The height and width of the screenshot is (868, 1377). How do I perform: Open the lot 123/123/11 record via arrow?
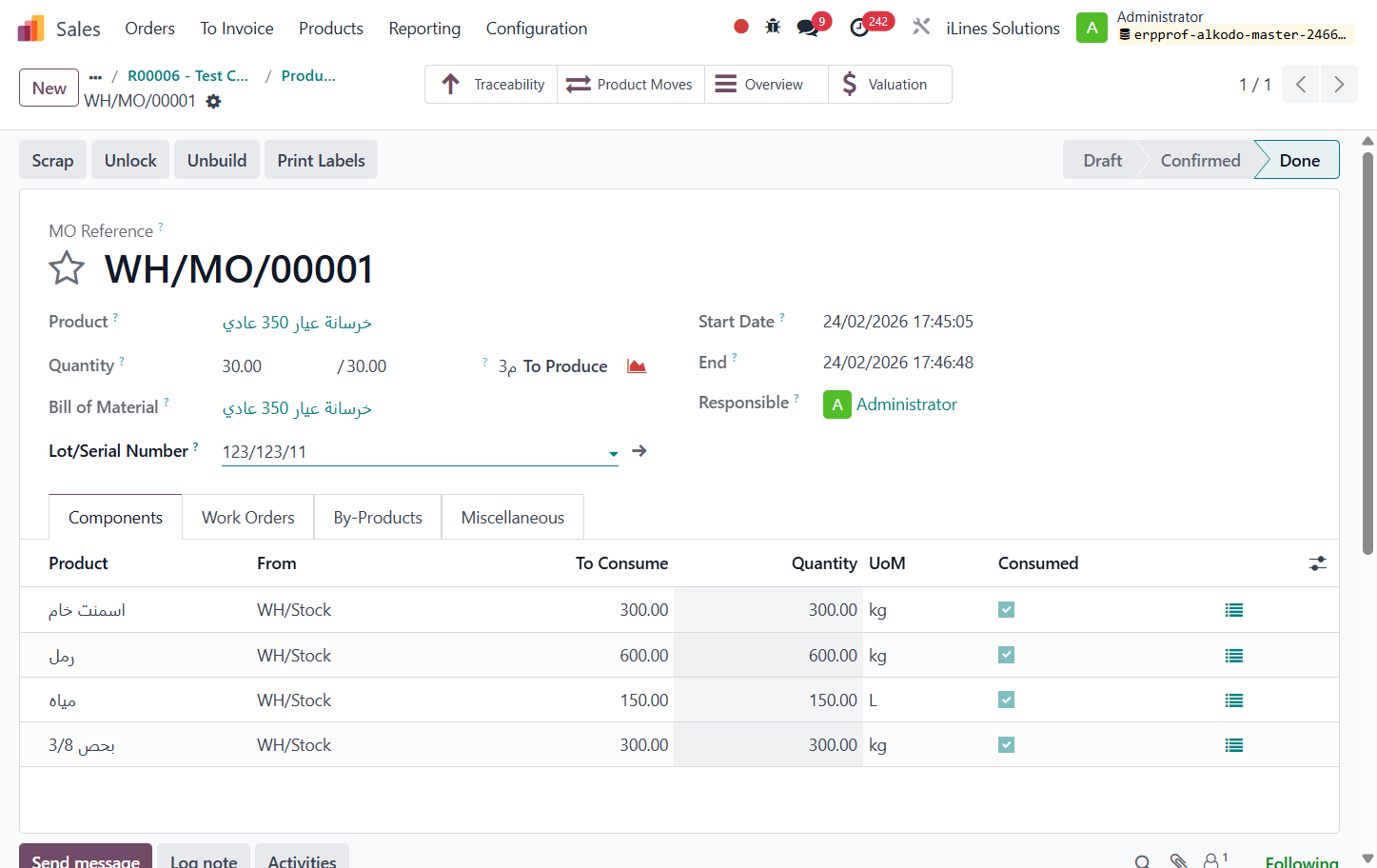639,451
